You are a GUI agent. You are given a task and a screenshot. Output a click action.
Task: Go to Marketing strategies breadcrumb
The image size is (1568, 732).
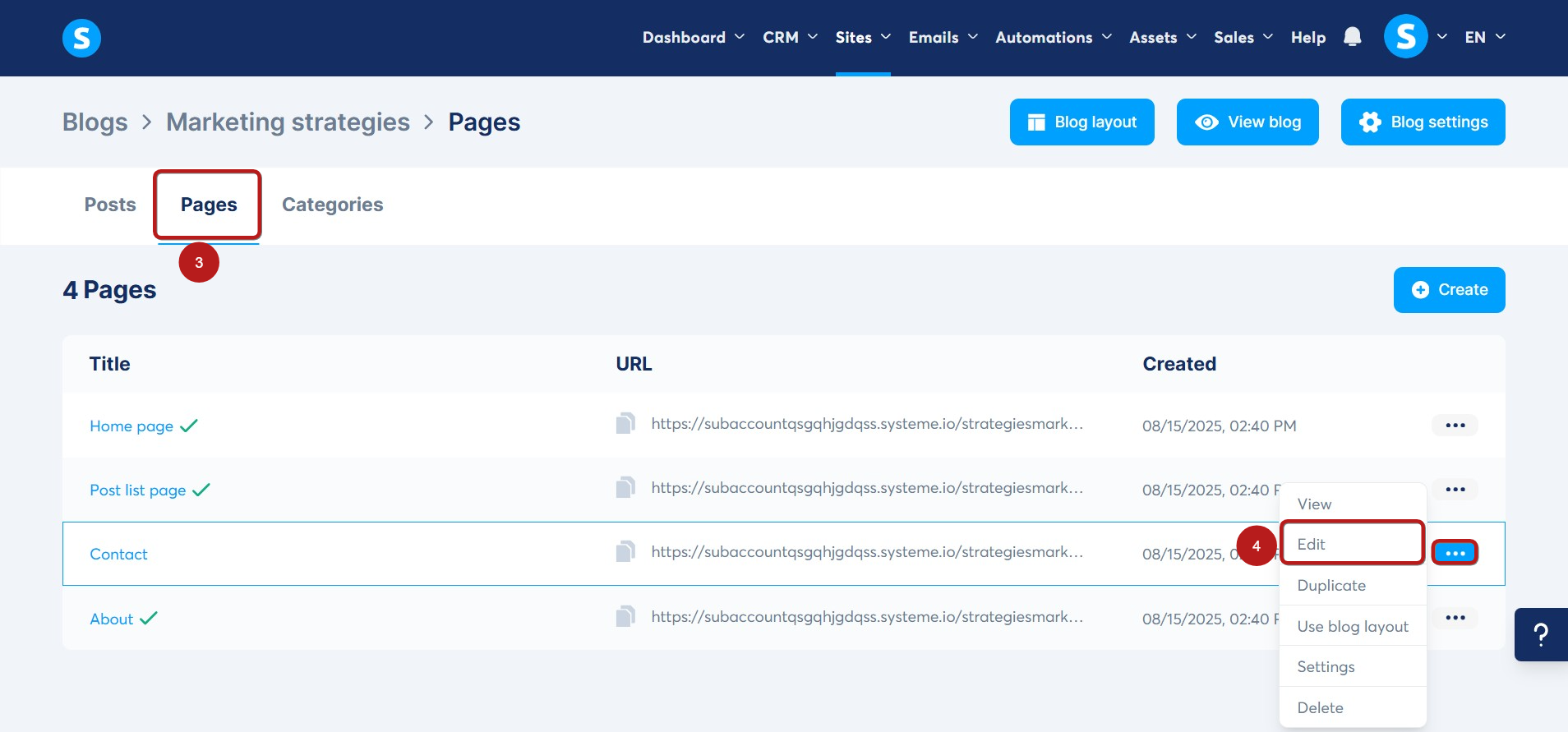pos(288,122)
